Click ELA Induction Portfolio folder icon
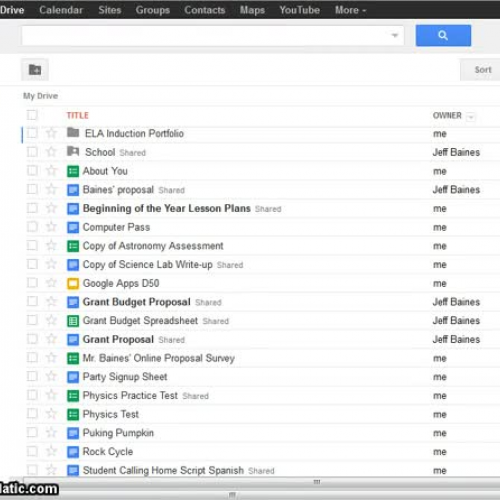The height and width of the screenshot is (500, 500). (x=73, y=133)
